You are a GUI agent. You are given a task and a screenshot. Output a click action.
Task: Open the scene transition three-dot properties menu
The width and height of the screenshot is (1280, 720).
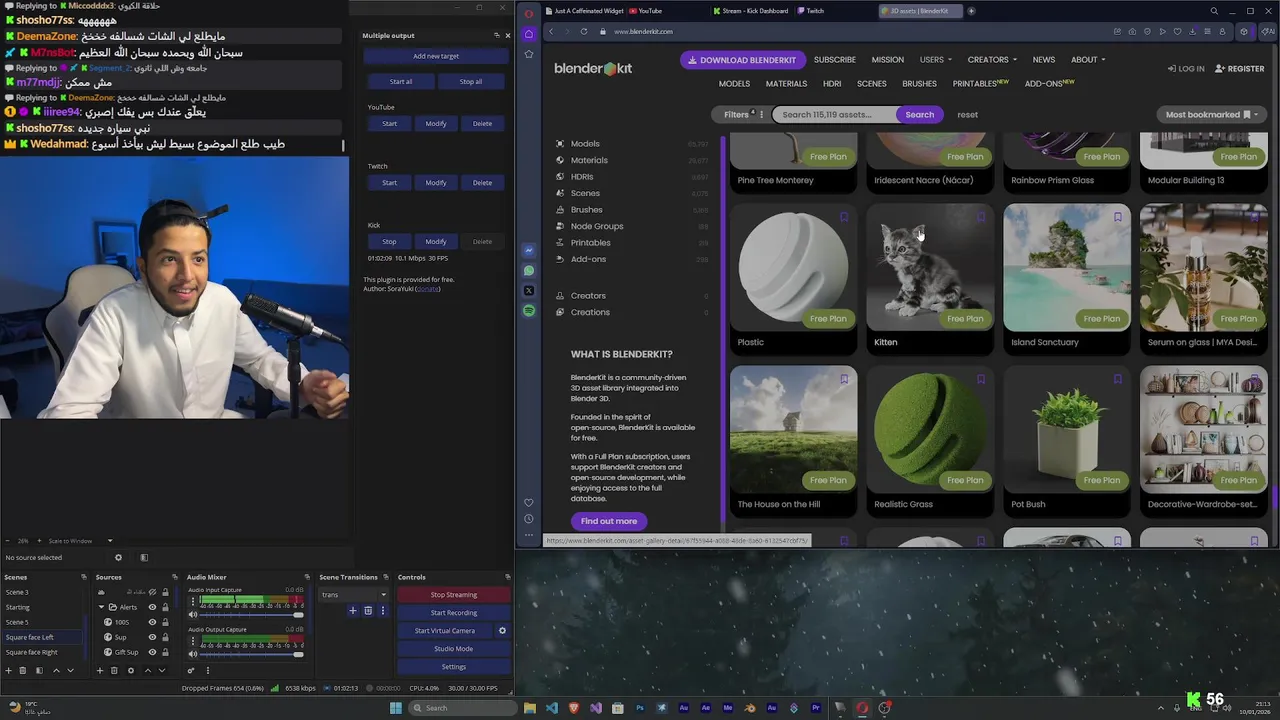coord(383,610)
